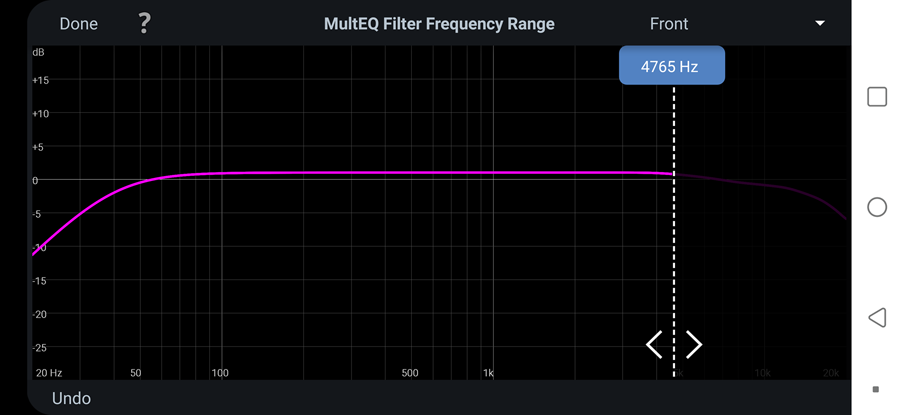Tap the Android recent apps square
Viewport: 900px width, 415px height.
877,97
